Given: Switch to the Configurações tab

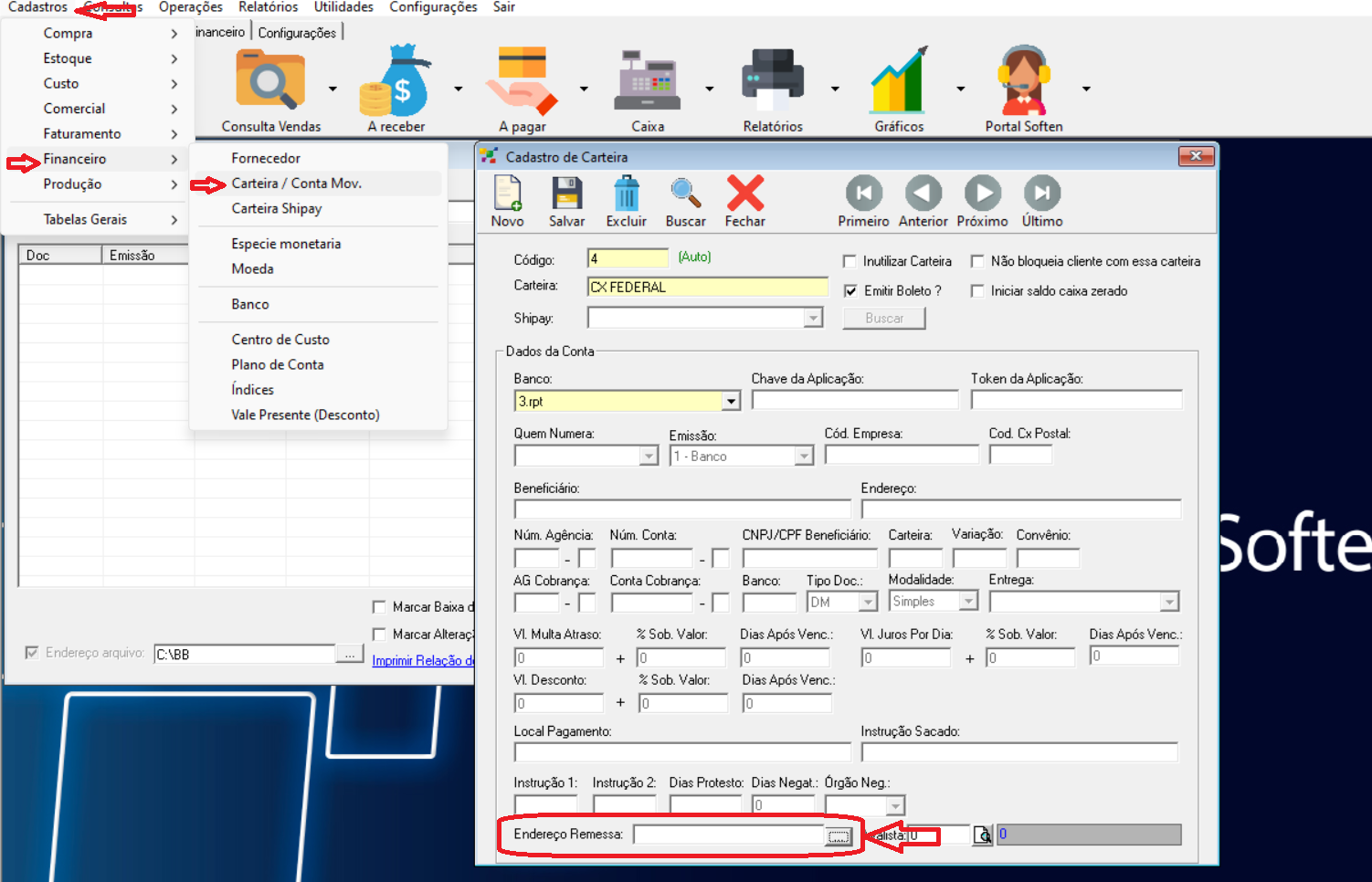Looking at the screenshot, I should pyautogui.click(x=297, y=33).
